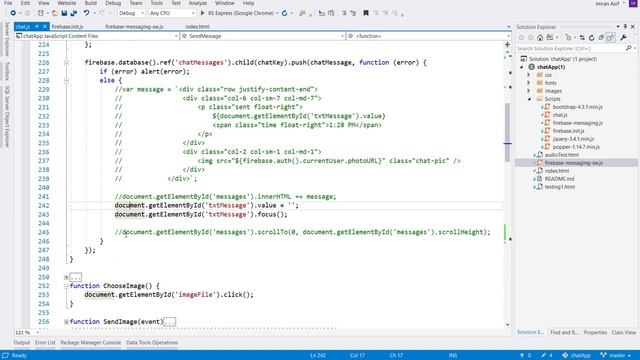Viewport: 640px width, 360px height.
Task: Expand the images folder
Action: click(x=529, y=91)
